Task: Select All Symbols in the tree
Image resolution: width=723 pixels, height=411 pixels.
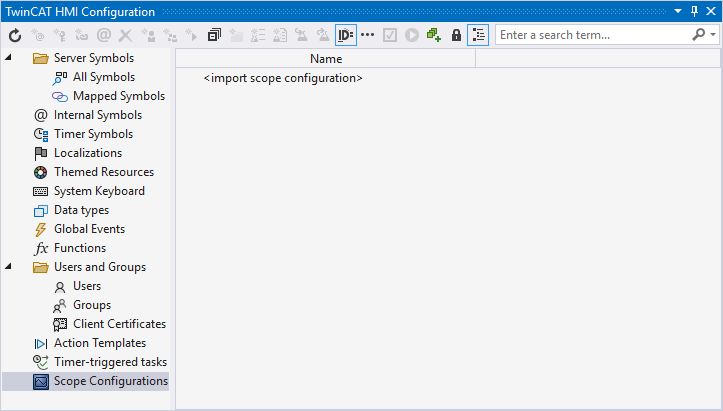Action: point(104,77)
